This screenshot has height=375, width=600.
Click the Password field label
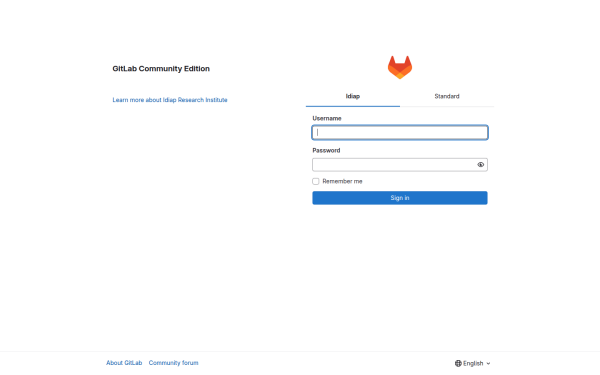326,150
